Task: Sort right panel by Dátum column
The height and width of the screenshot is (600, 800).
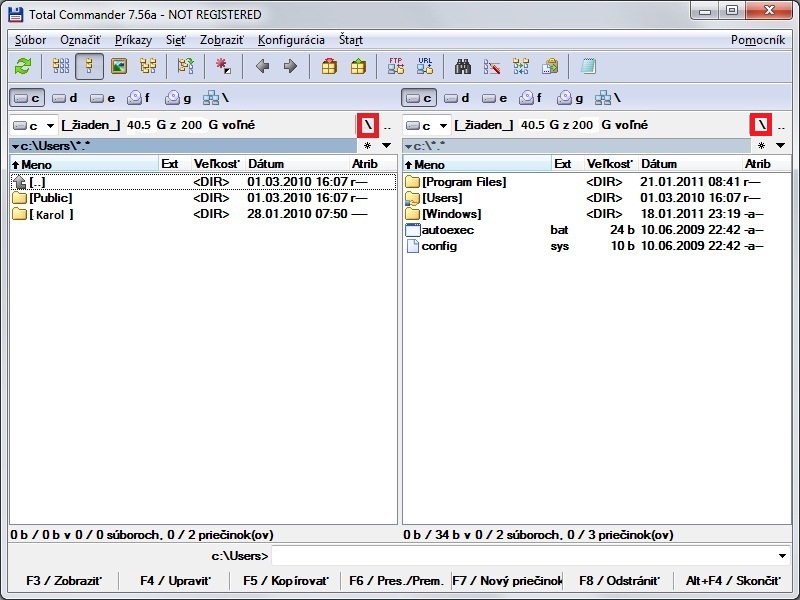Action: (690, 164)
